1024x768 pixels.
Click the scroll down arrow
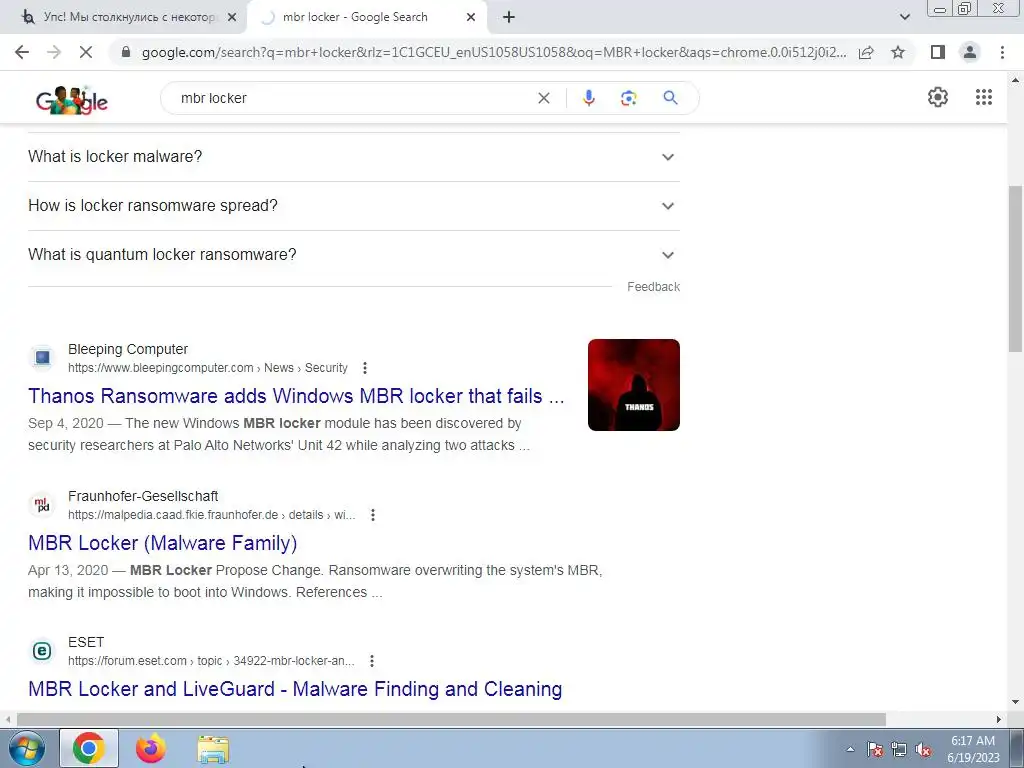[1016, 703]
